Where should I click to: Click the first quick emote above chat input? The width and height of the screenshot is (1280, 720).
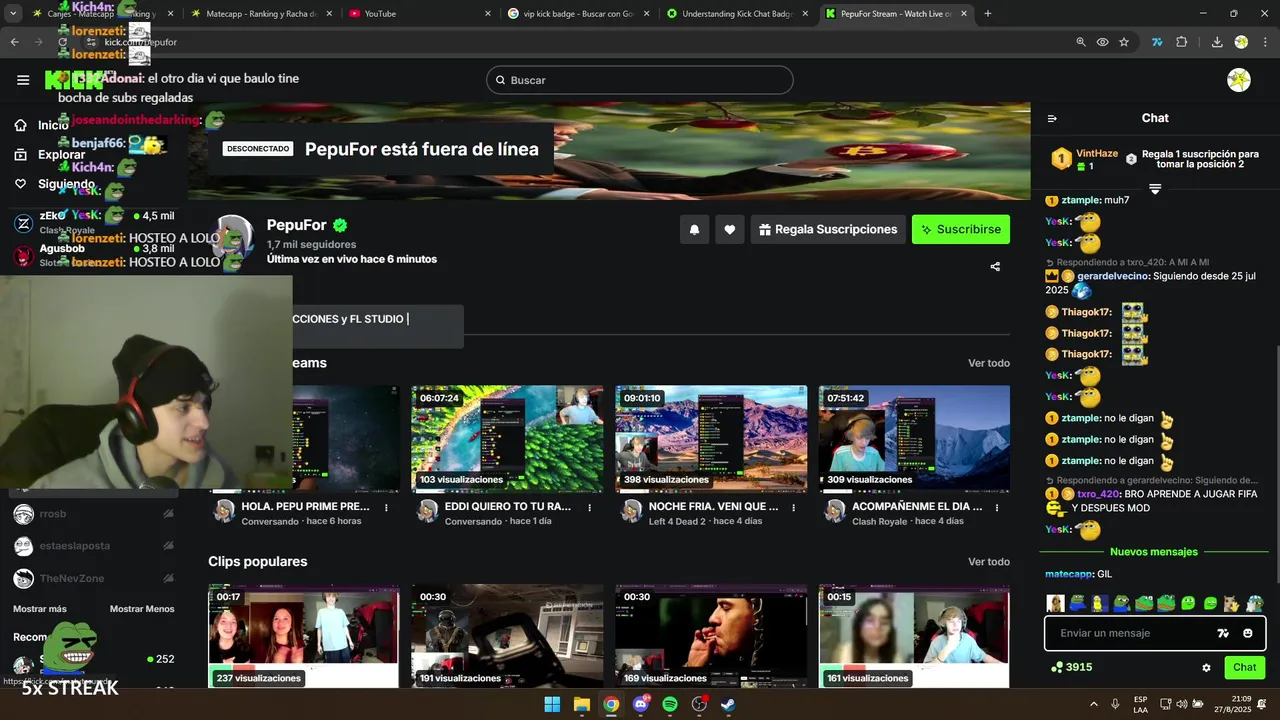click(x=1055, y=603)
